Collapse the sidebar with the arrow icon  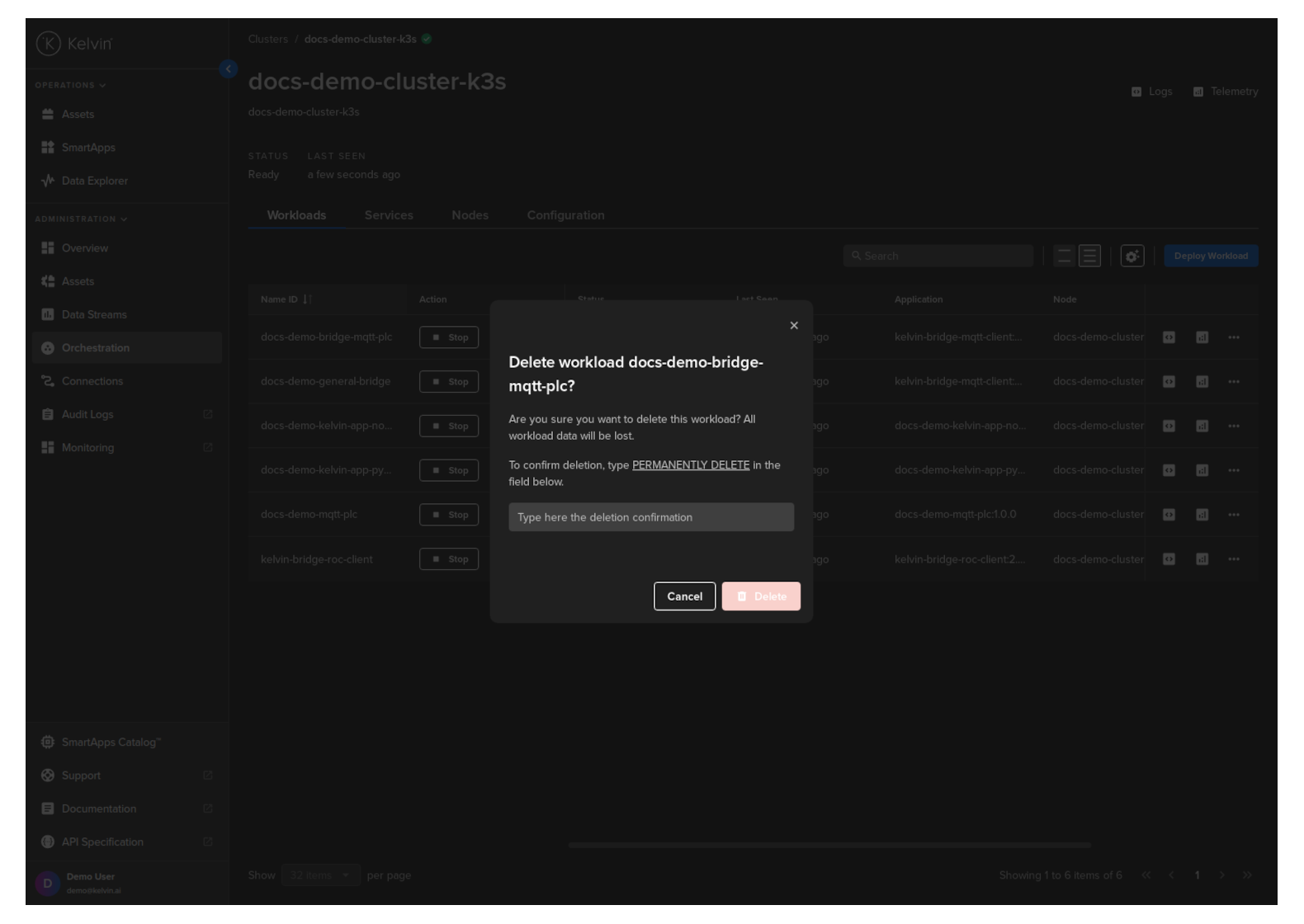coord(229,69)
